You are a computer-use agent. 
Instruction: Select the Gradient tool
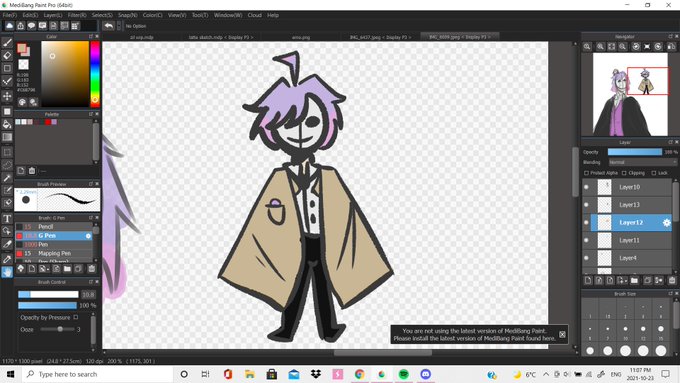(x=7, y=137)
